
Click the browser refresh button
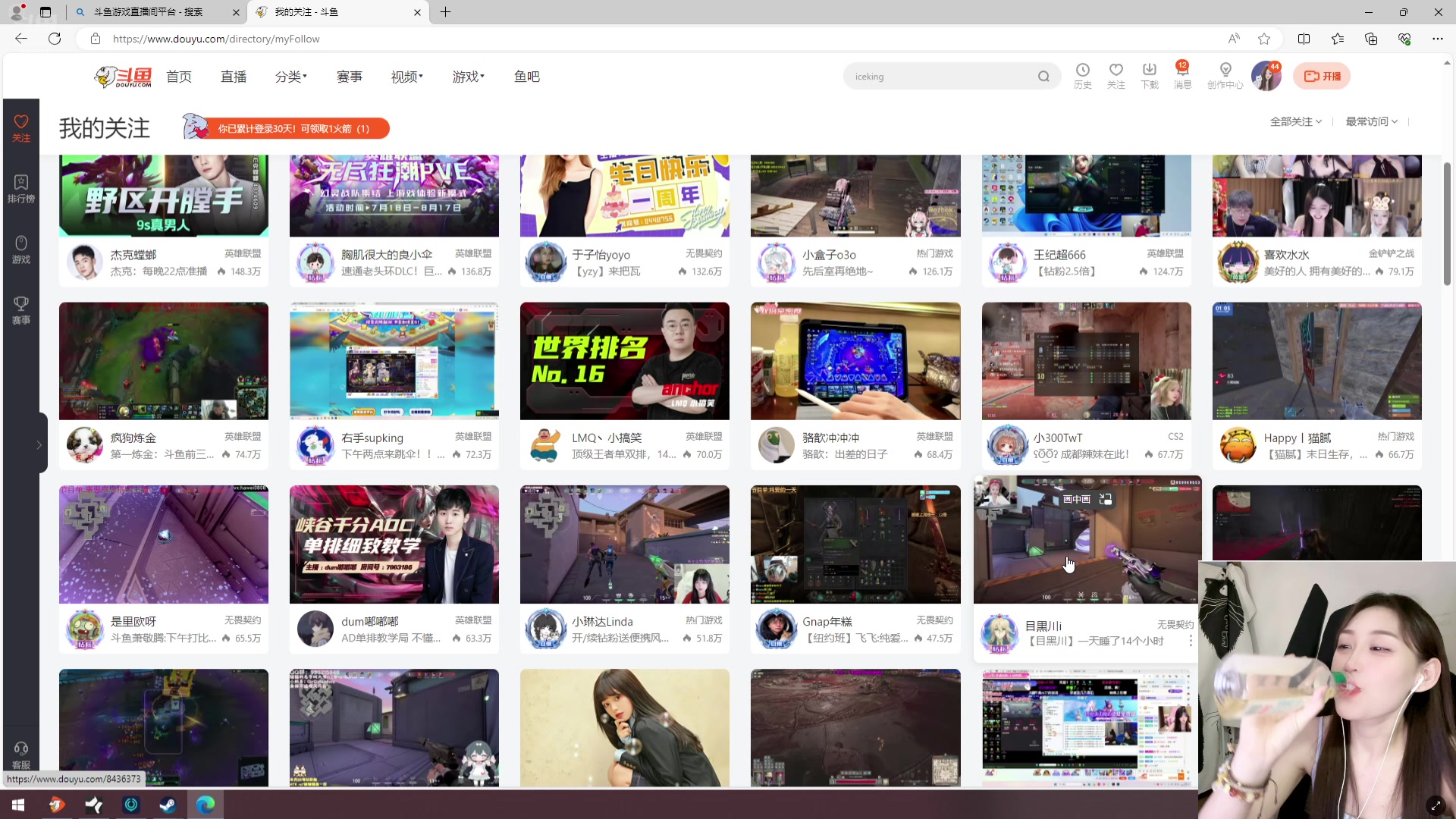click(x=55, y=39)
